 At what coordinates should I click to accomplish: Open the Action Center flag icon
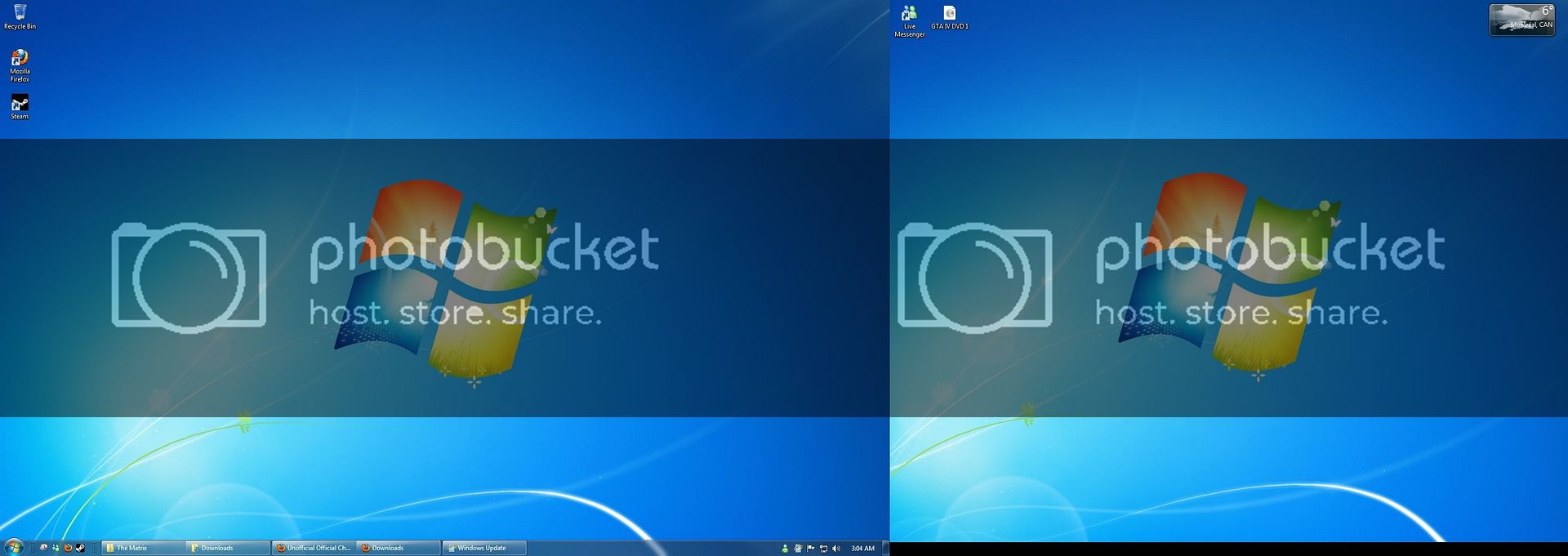pos(811,549)
